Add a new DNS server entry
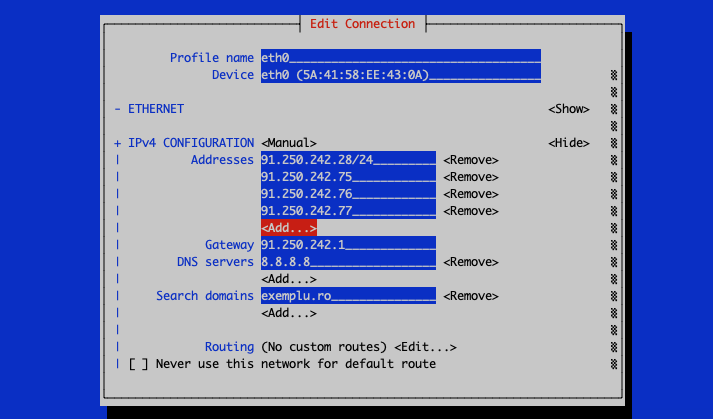713x419 pixels. pyautogui.click(x=289, y=279)
